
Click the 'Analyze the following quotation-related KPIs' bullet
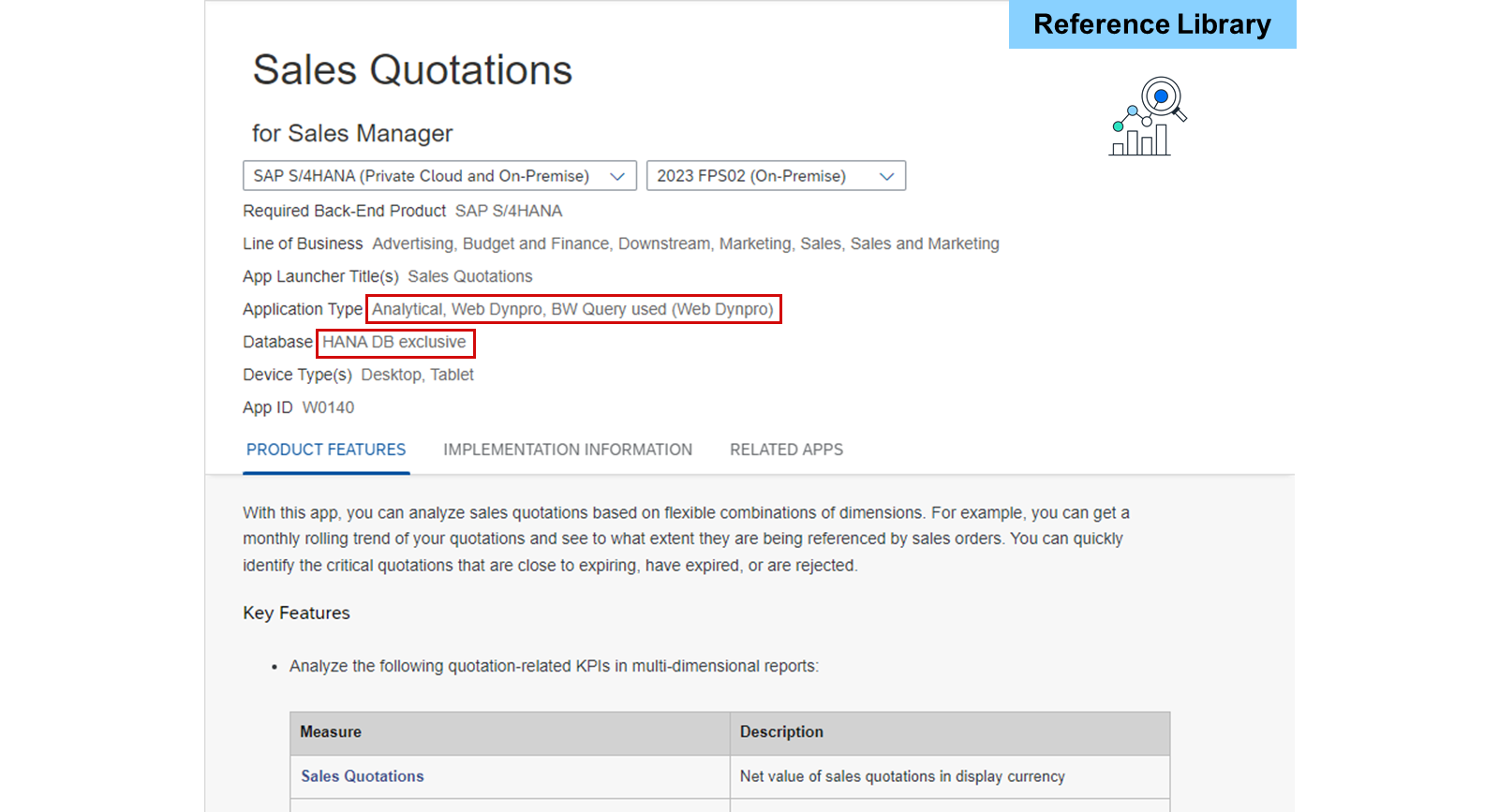click(554, 667)
